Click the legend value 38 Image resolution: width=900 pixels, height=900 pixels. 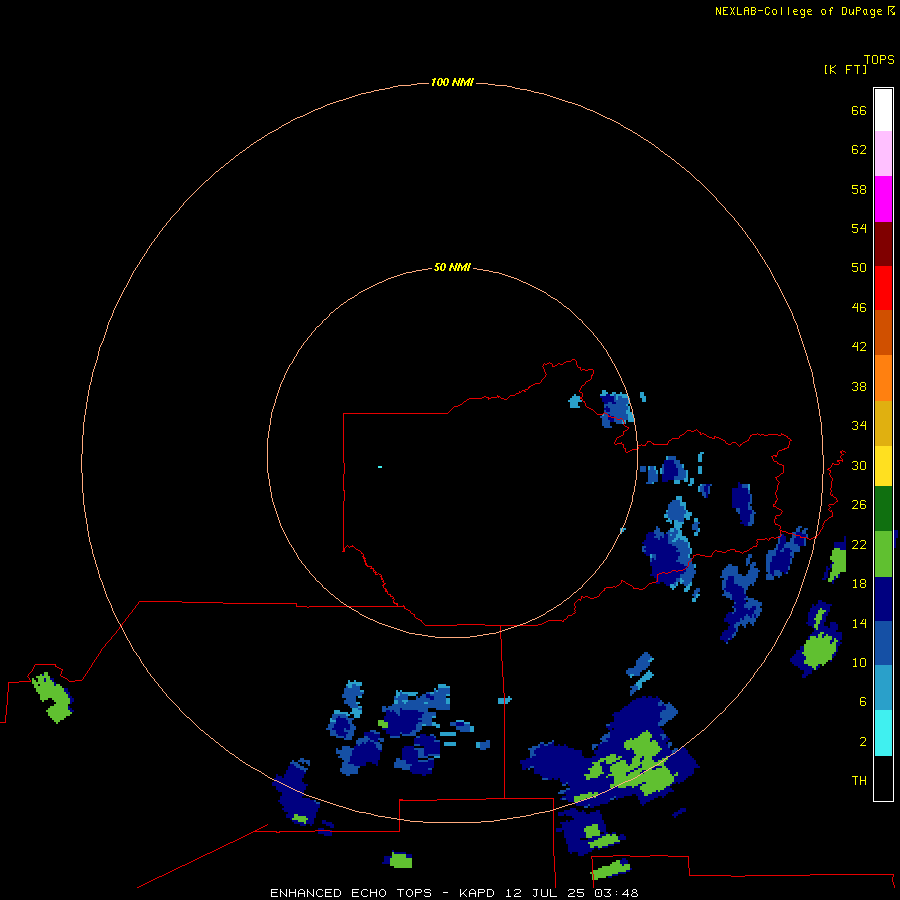point(859,386)
